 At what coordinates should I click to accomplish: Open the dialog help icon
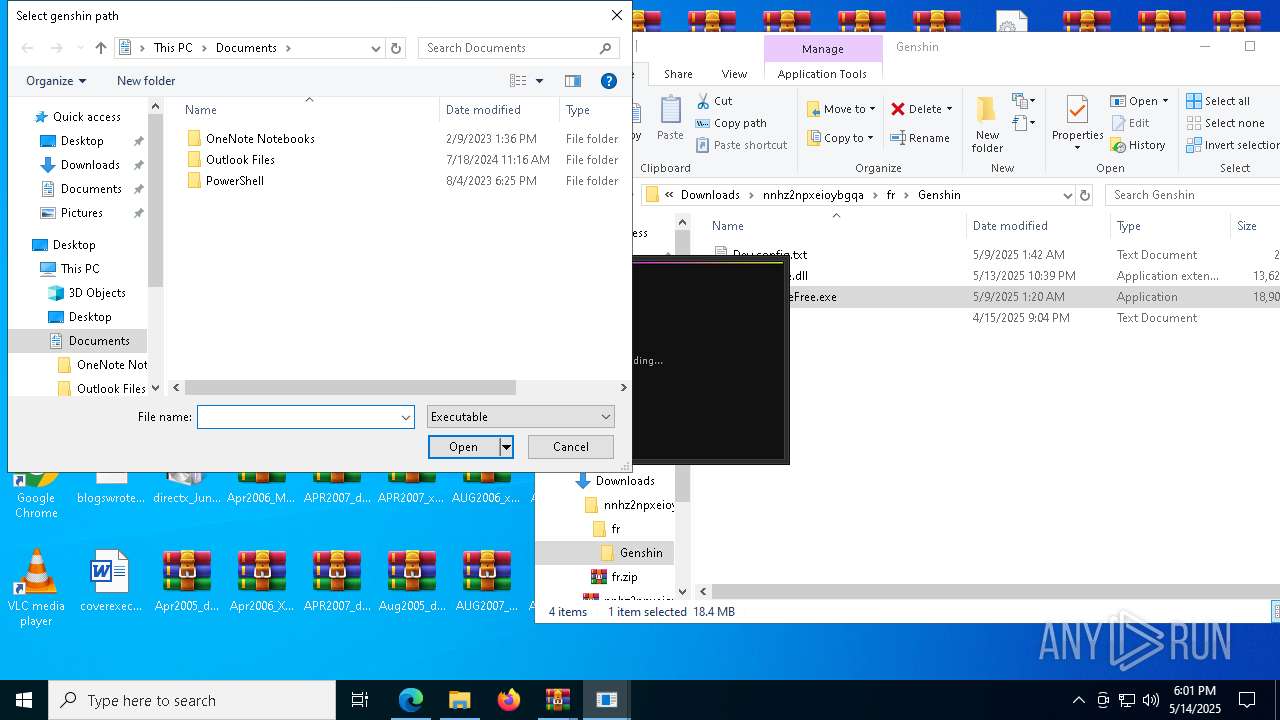(x=608, y=81)
